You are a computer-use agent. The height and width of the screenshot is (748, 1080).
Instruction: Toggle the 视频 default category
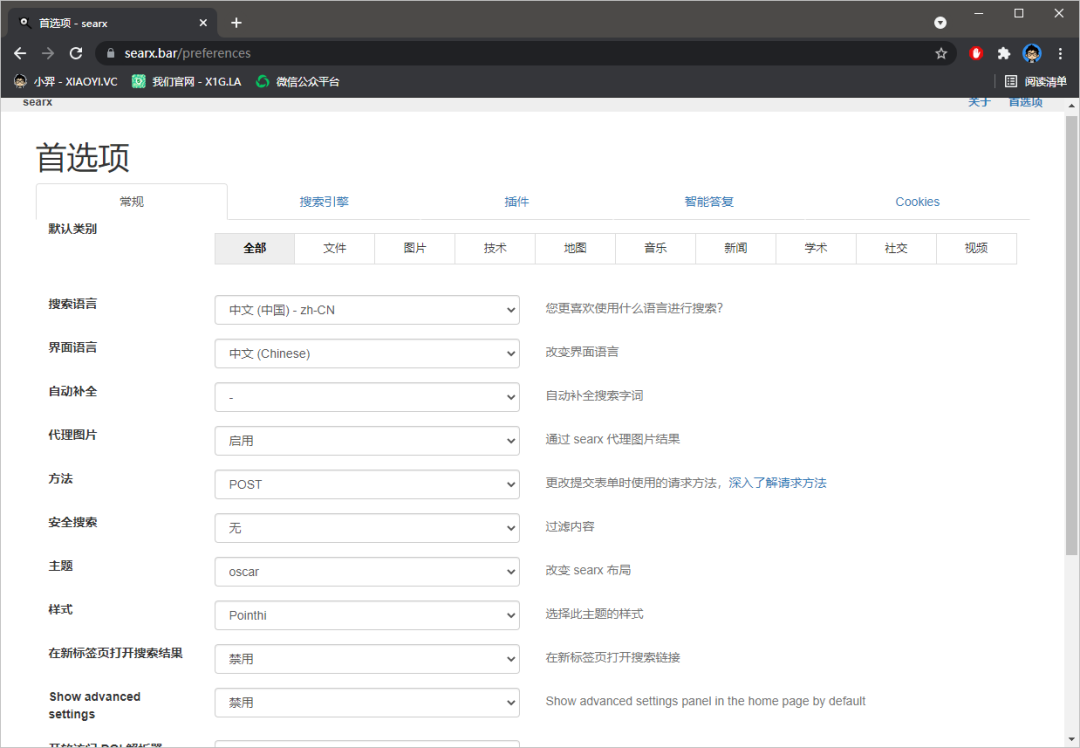coord(976,248)
